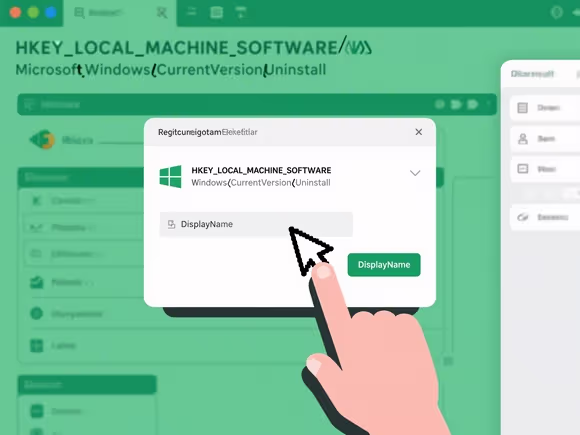Close the registry dialog with the X
The height and width of the screenshot is (435, 580).
(418, 132)
